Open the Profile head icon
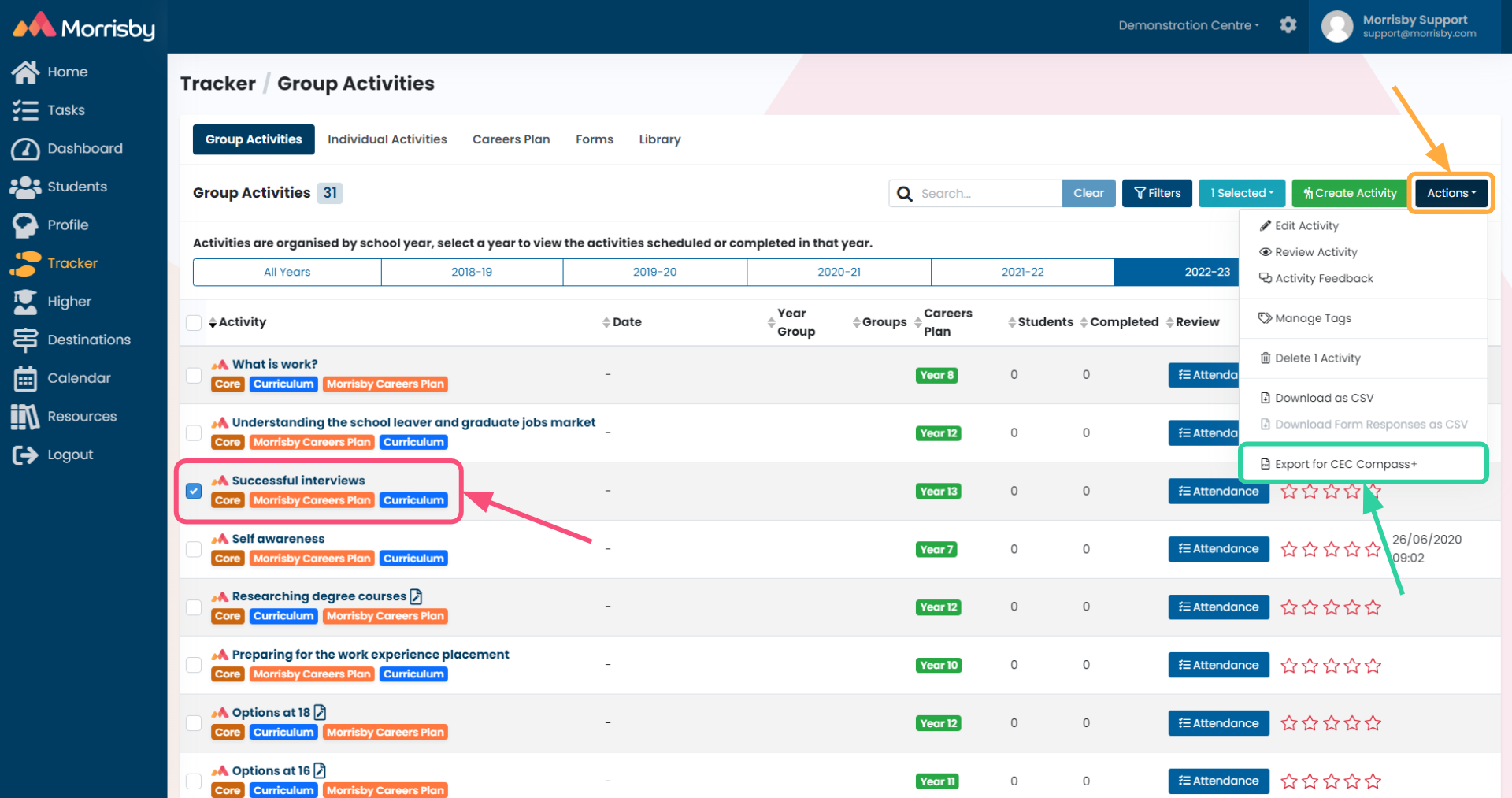The width and height of the screenshot is (1512, 798). click(25, 225)
